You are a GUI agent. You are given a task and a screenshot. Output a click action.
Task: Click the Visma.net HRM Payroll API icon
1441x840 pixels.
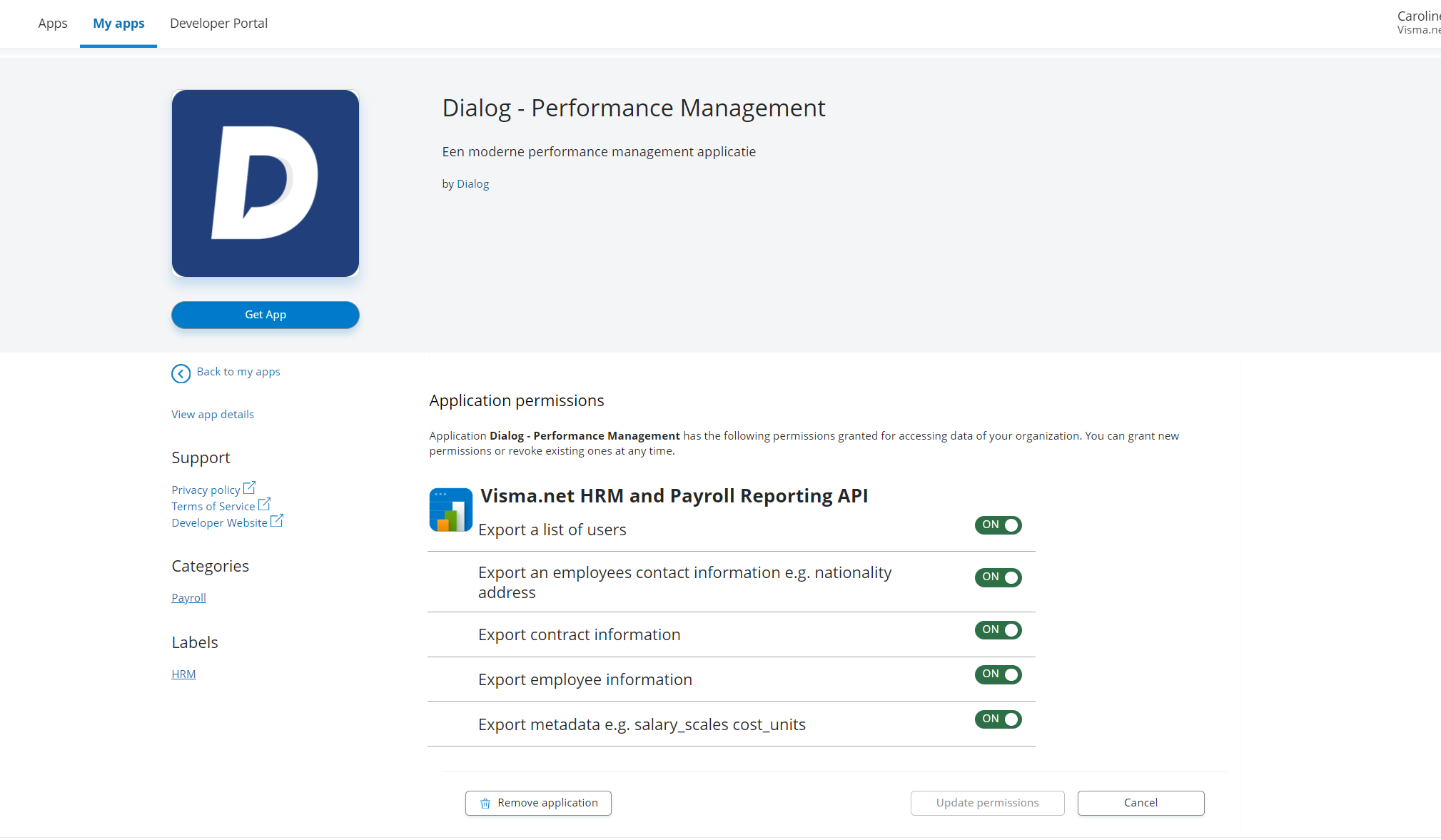coord(450,510)
